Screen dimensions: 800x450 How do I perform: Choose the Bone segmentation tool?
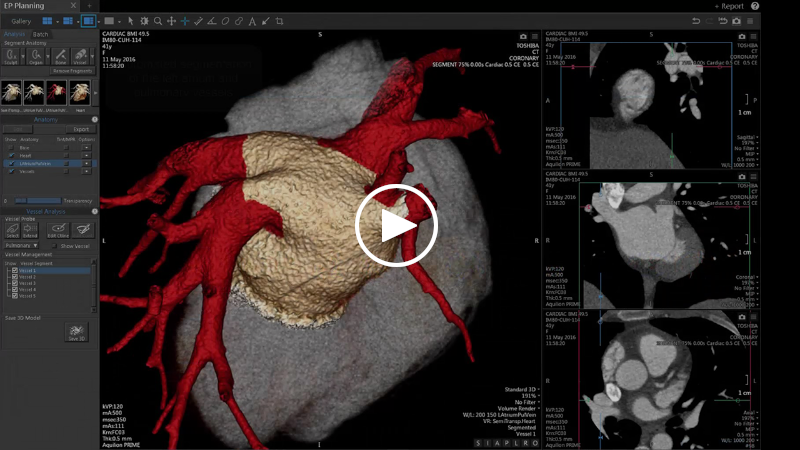pyautogui.click(x=60, y=56)
